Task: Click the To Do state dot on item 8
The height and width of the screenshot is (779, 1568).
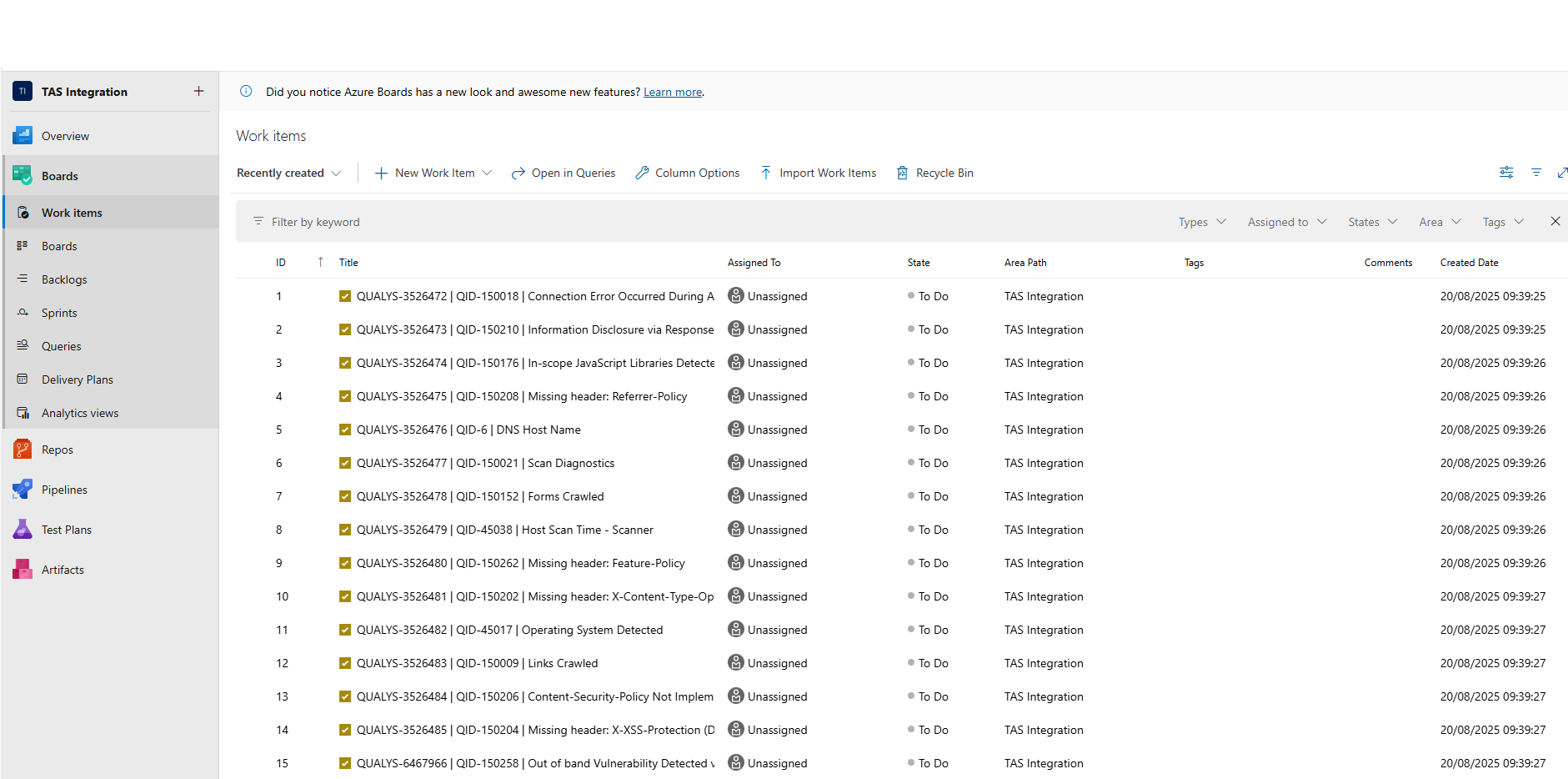Action: pos(911,529)
